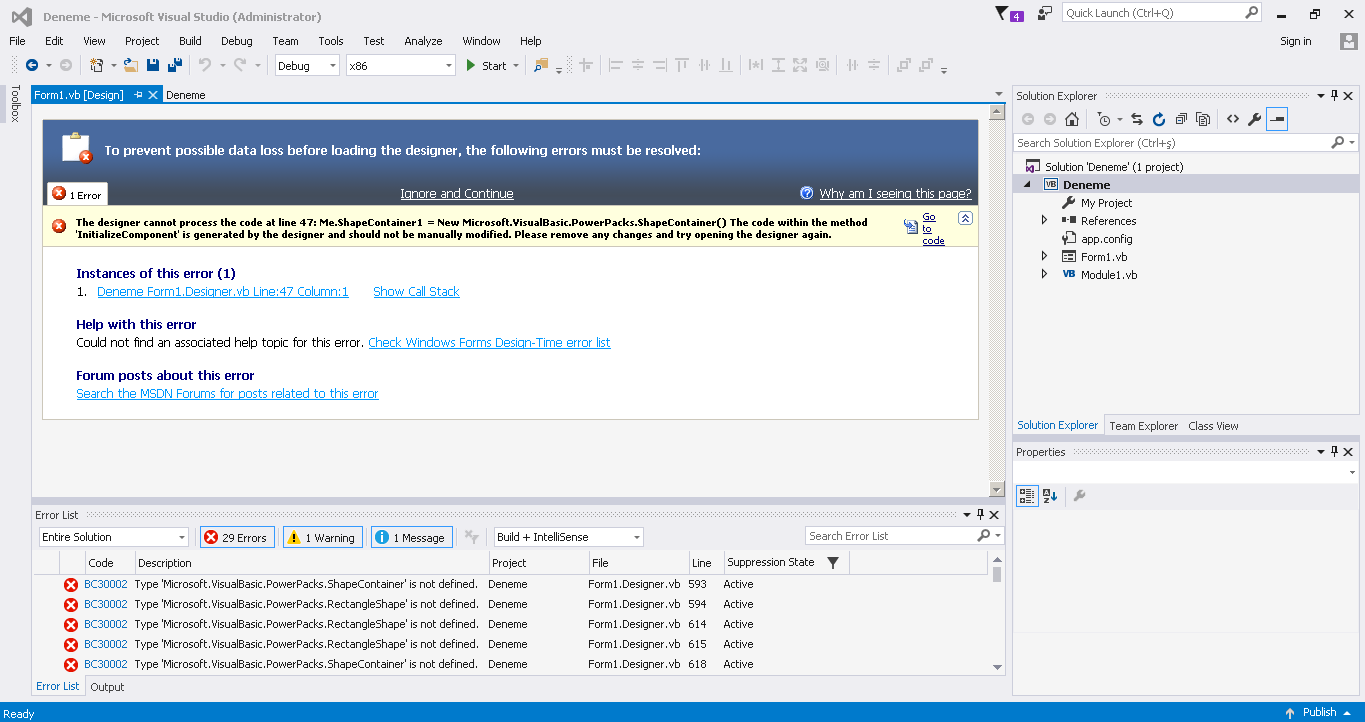
Task: Click the New Project toolbar icon
Action: pos(97,65)
